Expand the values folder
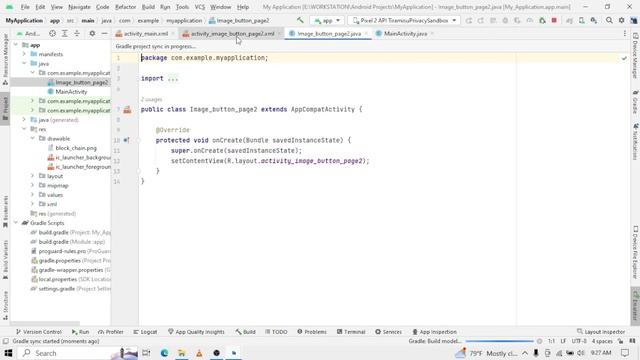Screen dimensions: 640x360 pyautogui.click(x=33, y=195)
